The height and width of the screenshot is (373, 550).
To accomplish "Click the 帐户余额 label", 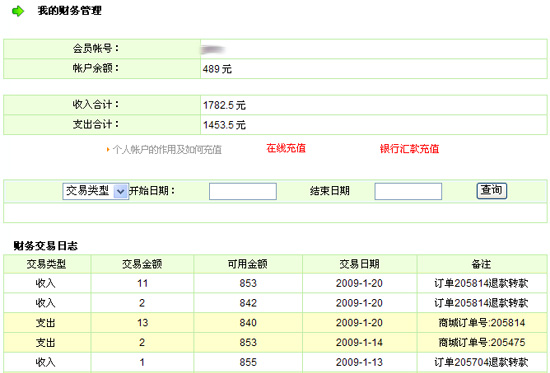I will coord(96,68).
